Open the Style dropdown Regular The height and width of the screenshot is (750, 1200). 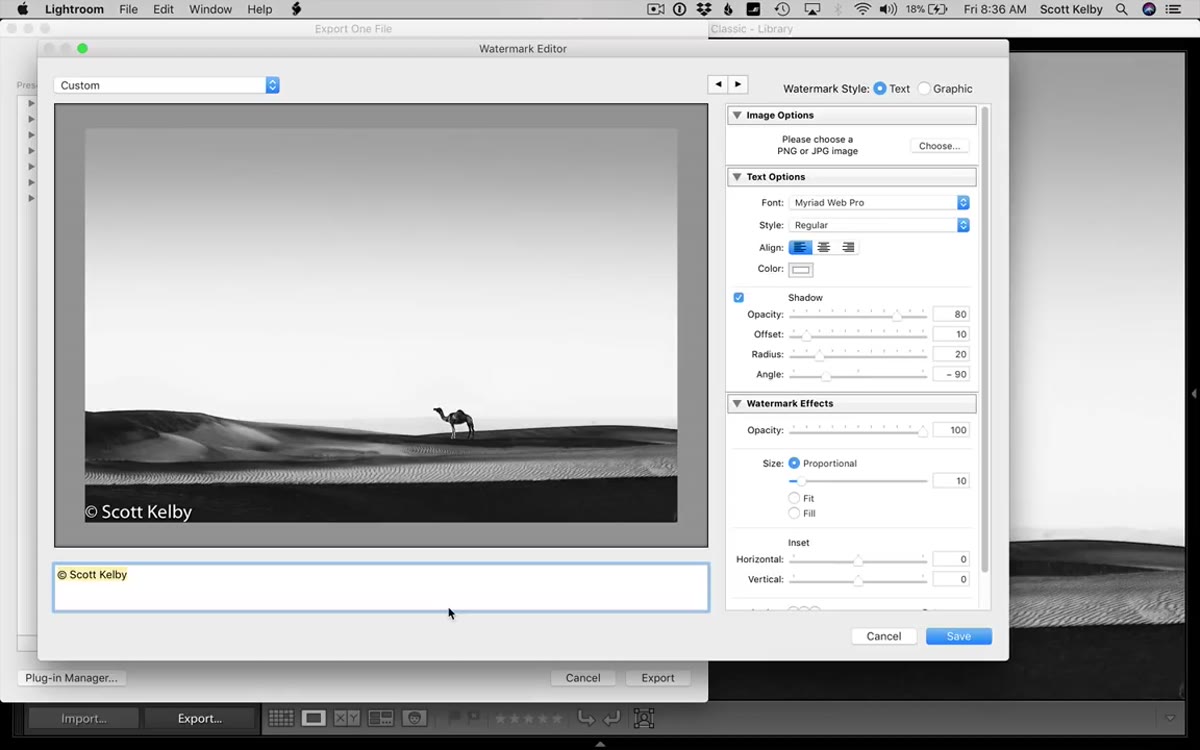click(x=879, y=225)
